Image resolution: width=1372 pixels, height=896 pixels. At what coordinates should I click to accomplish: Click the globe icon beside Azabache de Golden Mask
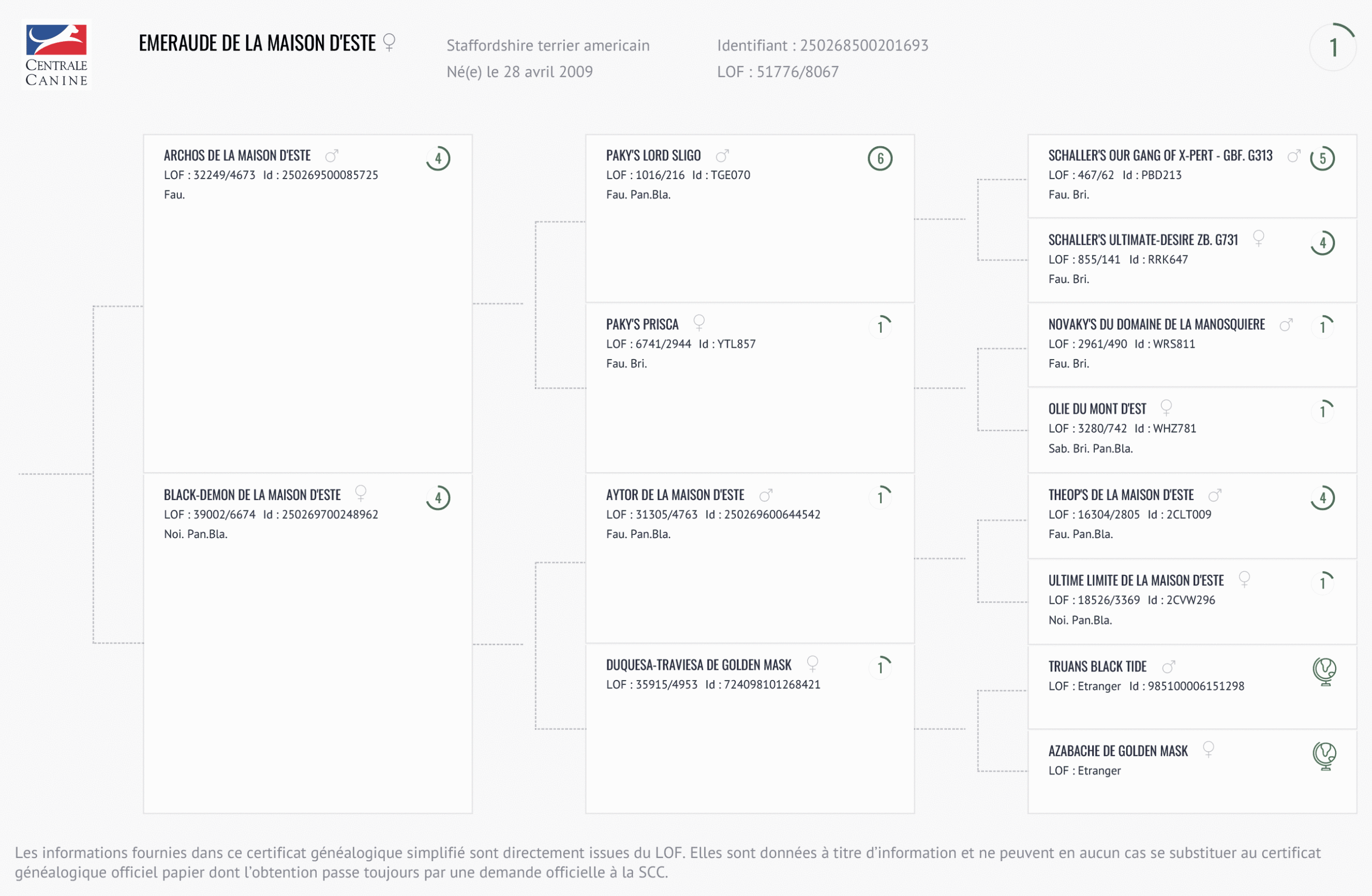click(x=1324, y=755)
